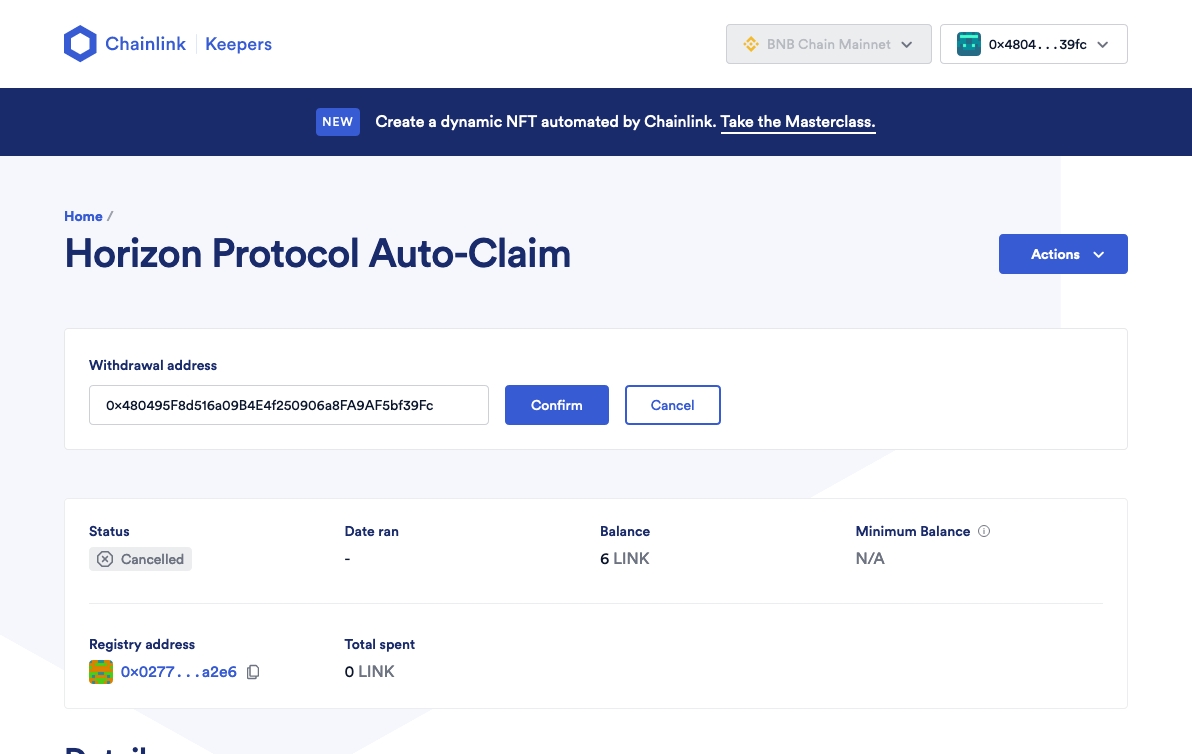Copy the registry address with the copy icon
Screen dimensions: 1192x754
click(253, 672)
